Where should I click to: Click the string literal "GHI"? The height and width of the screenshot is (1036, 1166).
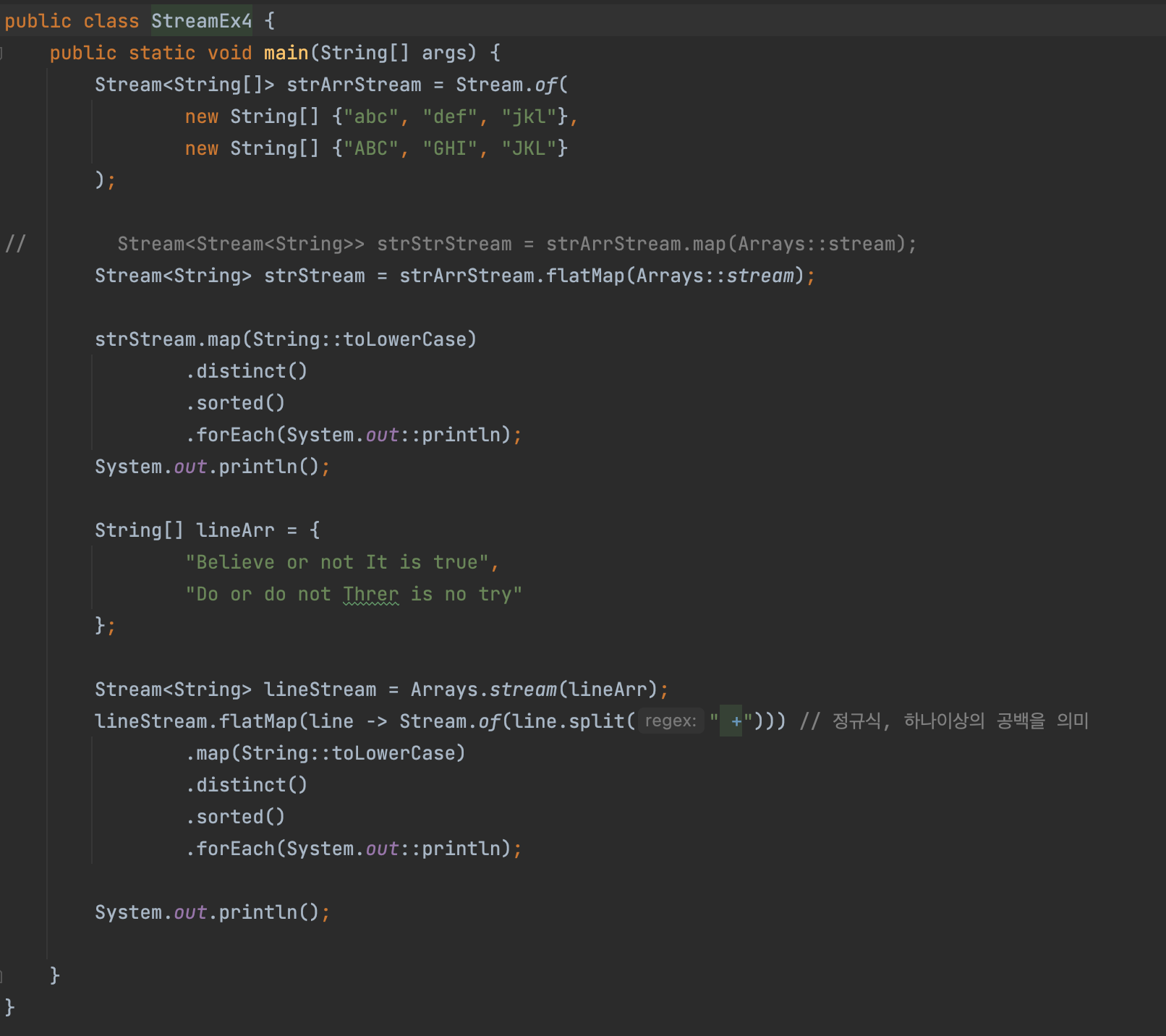pyautogui.click(x=450, y=148)
